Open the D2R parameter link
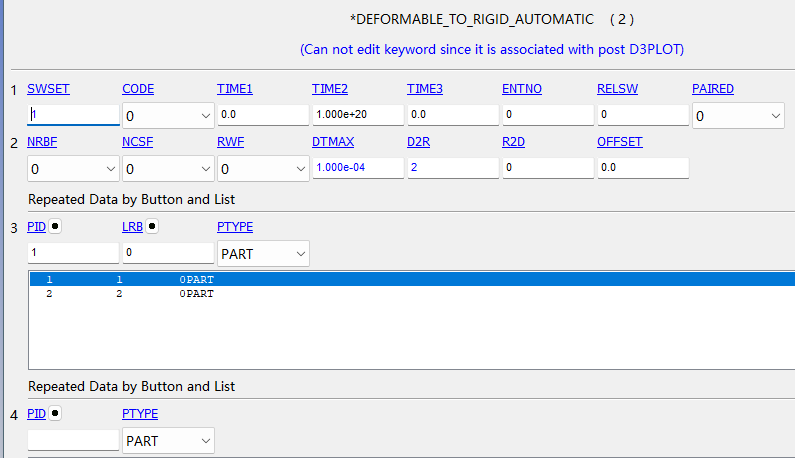This screenshot has width=795, height=458. click(419, 142)
